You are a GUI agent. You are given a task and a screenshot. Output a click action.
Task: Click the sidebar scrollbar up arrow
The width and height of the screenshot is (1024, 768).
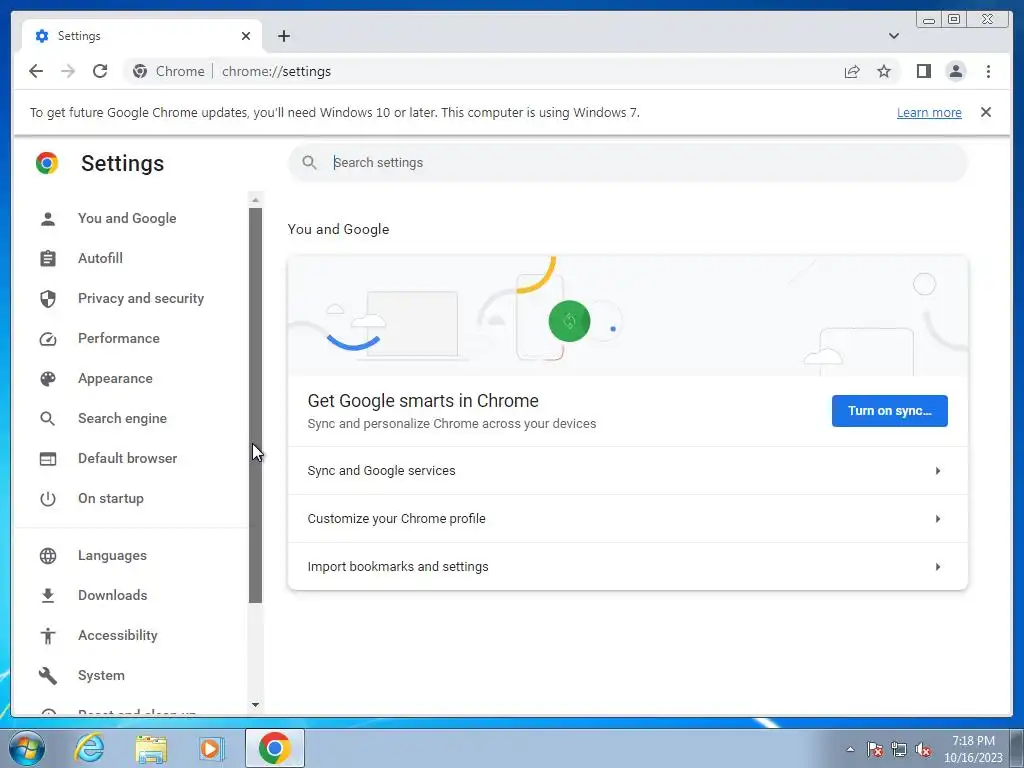point(255,200)
